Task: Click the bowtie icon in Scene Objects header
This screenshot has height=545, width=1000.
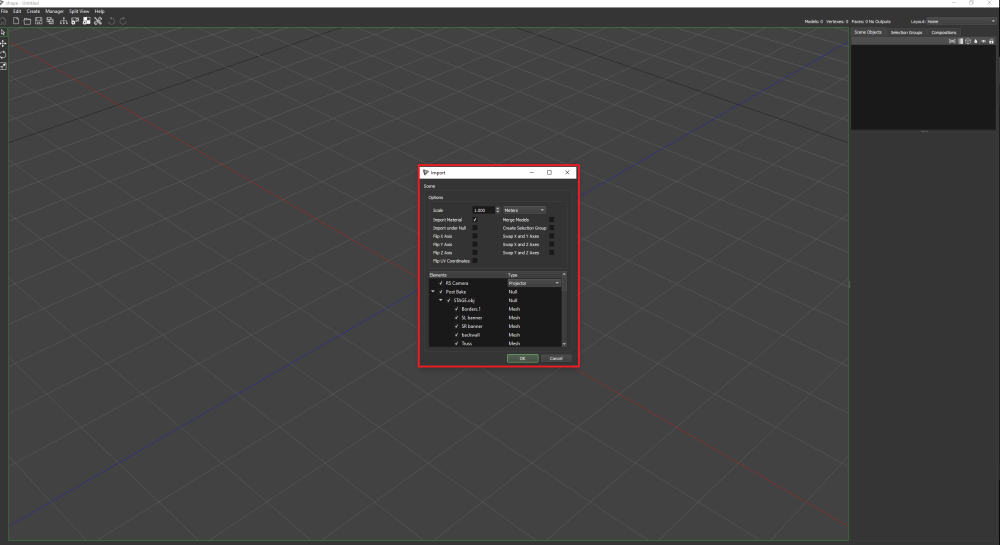Action: tap(952, 41)
